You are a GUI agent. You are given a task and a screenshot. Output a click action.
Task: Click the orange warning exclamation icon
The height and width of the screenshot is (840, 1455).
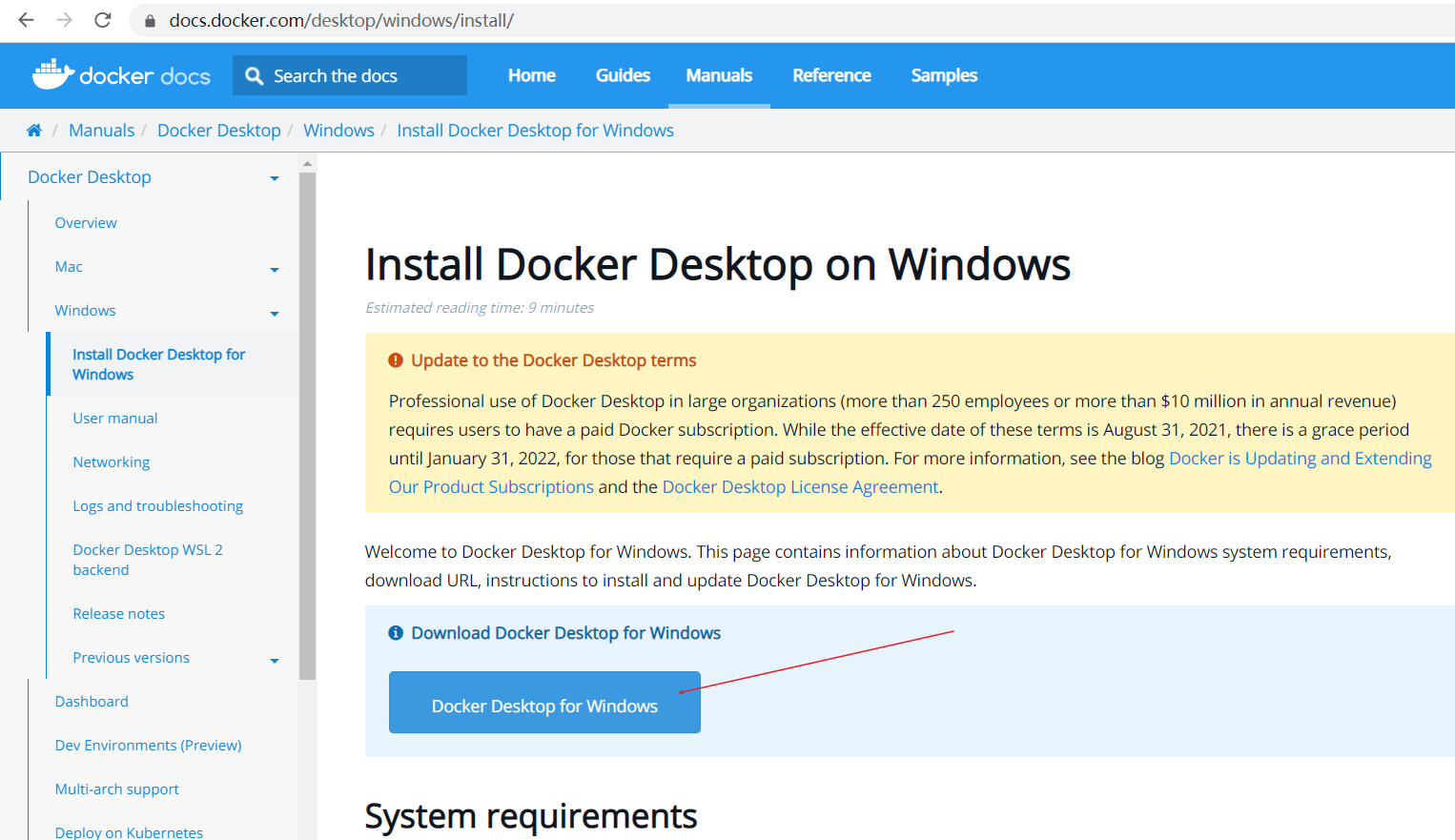pyautogui.click(x=396, y=360)
